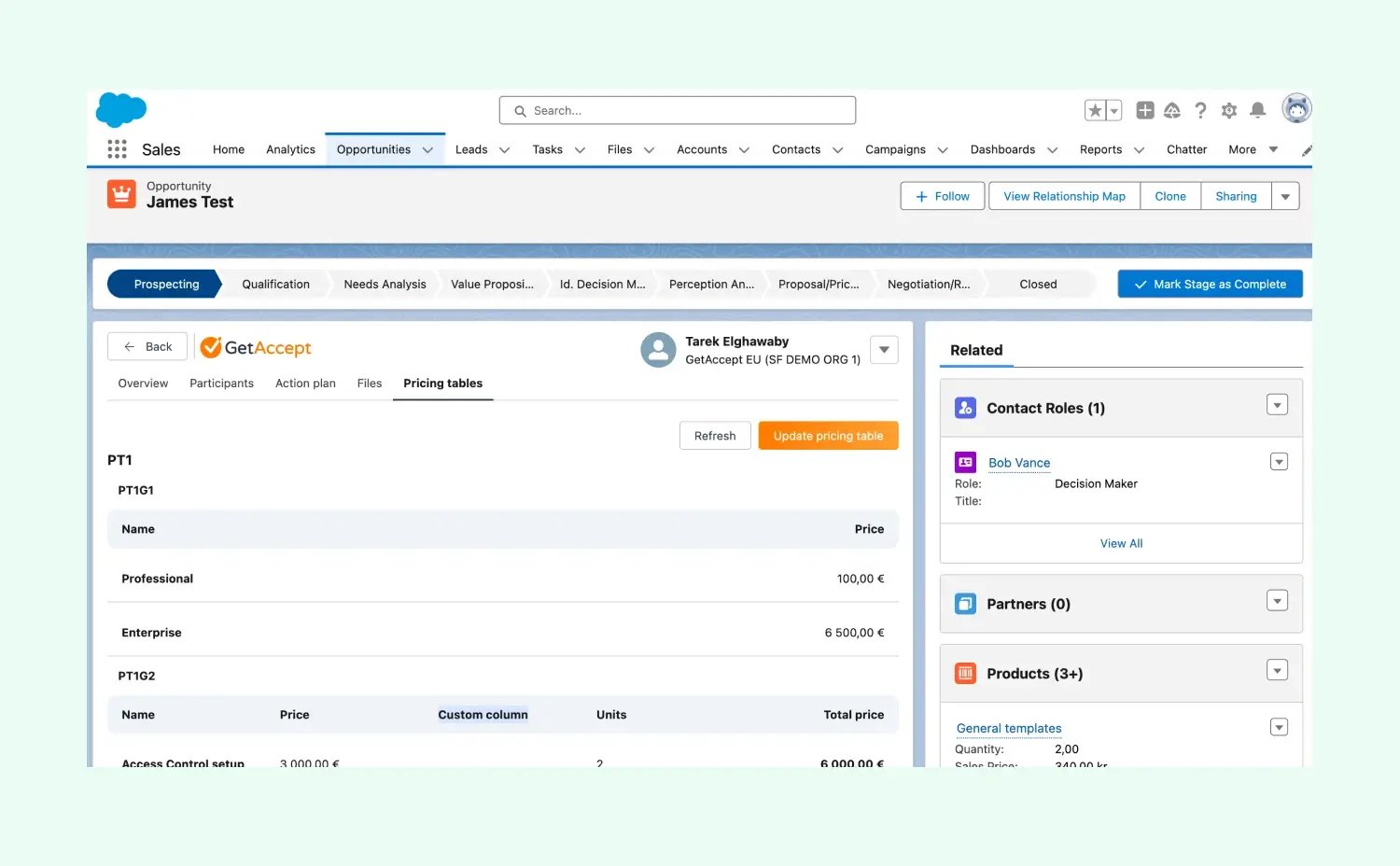Switch to the Action plan tab
1400x866 pixels.
pos(305,384)
